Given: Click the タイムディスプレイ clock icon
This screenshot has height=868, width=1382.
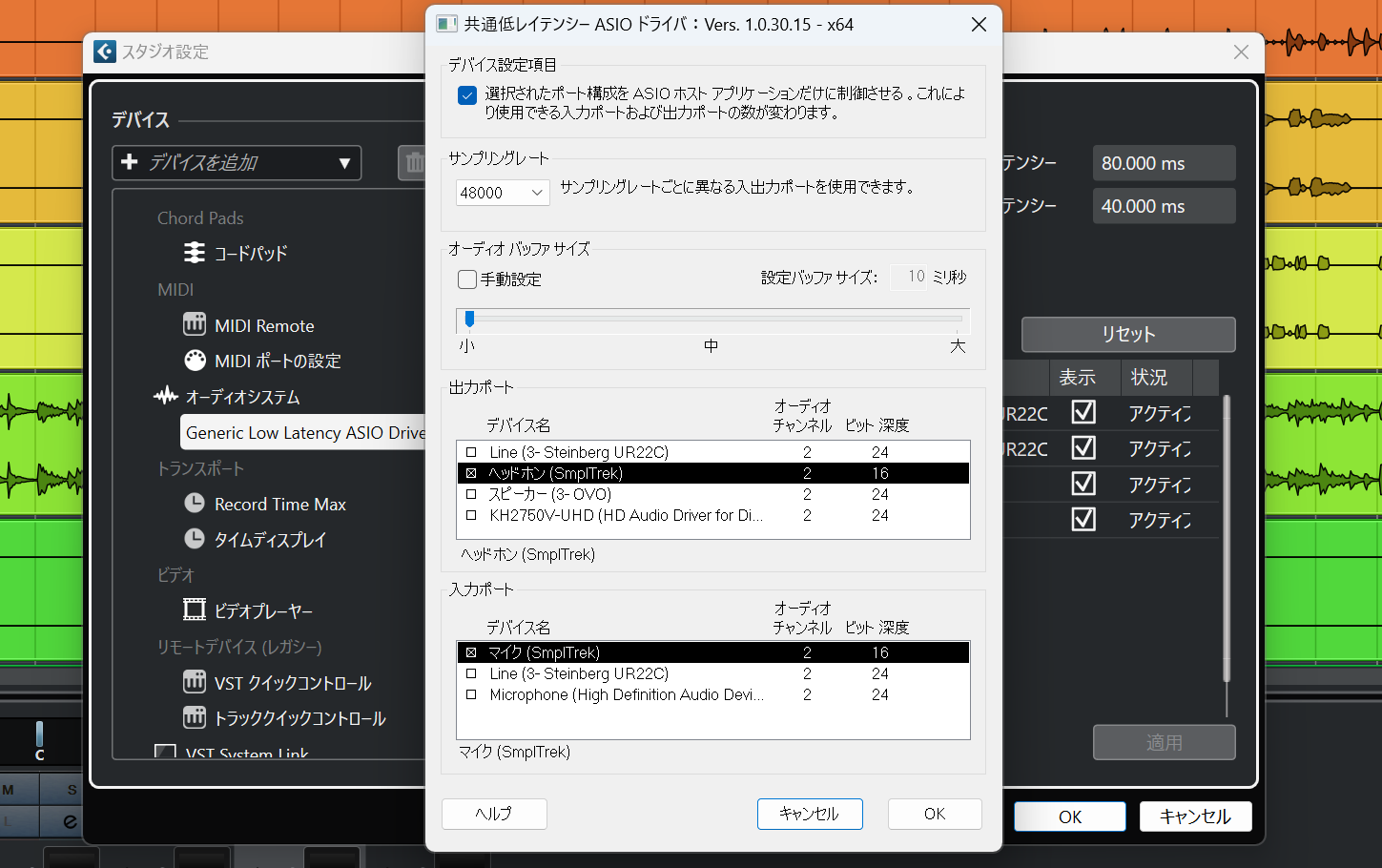Looking at the screenshot, I should 195,539.
